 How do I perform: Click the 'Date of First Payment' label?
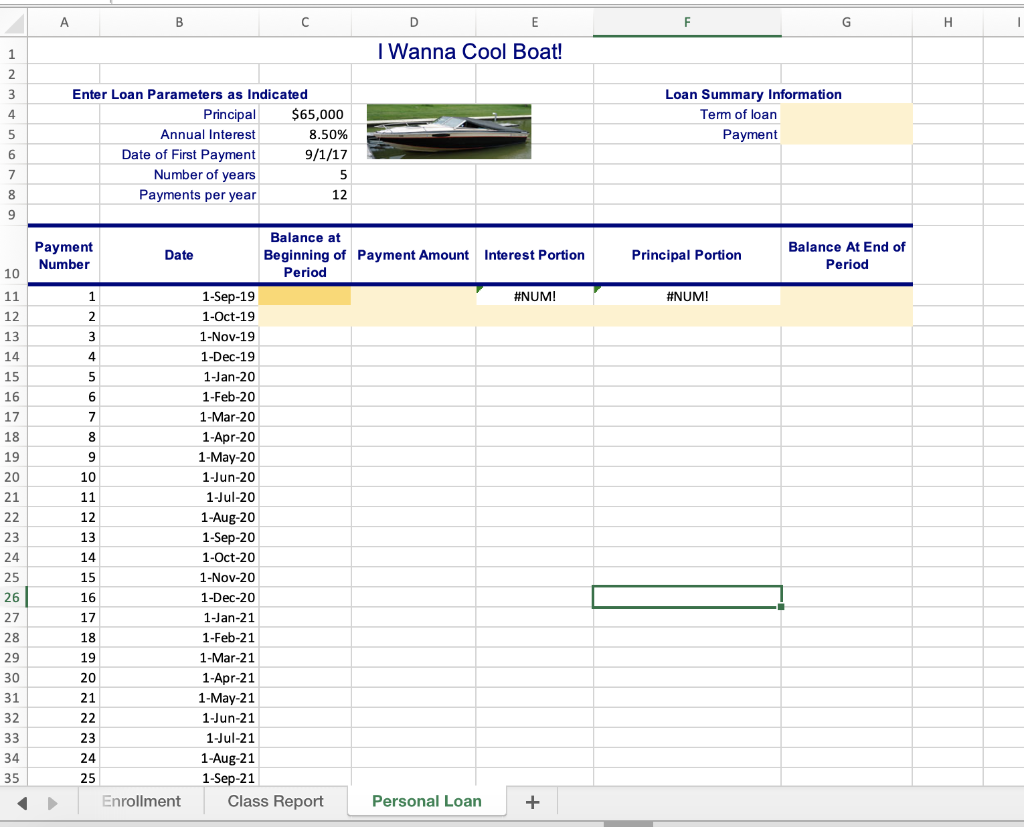click(180, 155)
